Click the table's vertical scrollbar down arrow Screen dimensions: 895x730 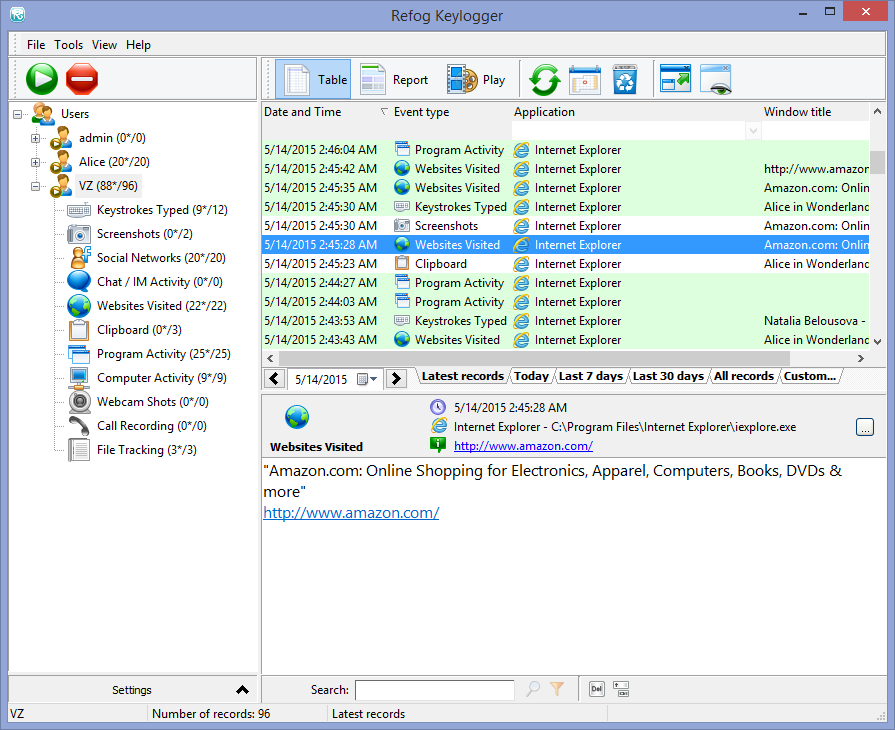point(877,341)
